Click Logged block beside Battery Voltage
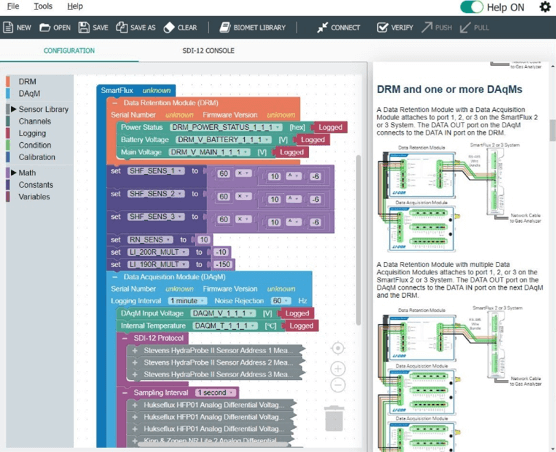Image resolution: width=556 pixels, height=452 pixels. [x=312, y=140]
